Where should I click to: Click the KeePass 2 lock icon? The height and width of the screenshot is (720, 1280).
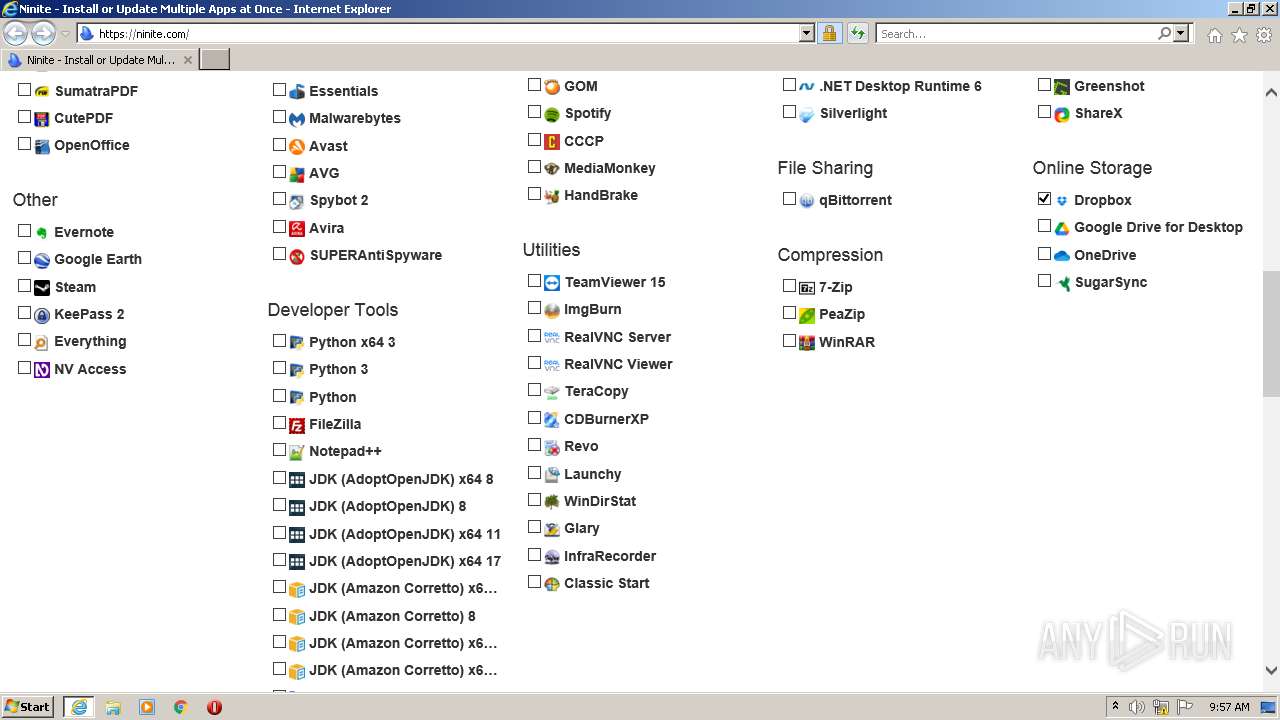pyautogui.click(x=42, y=315)
